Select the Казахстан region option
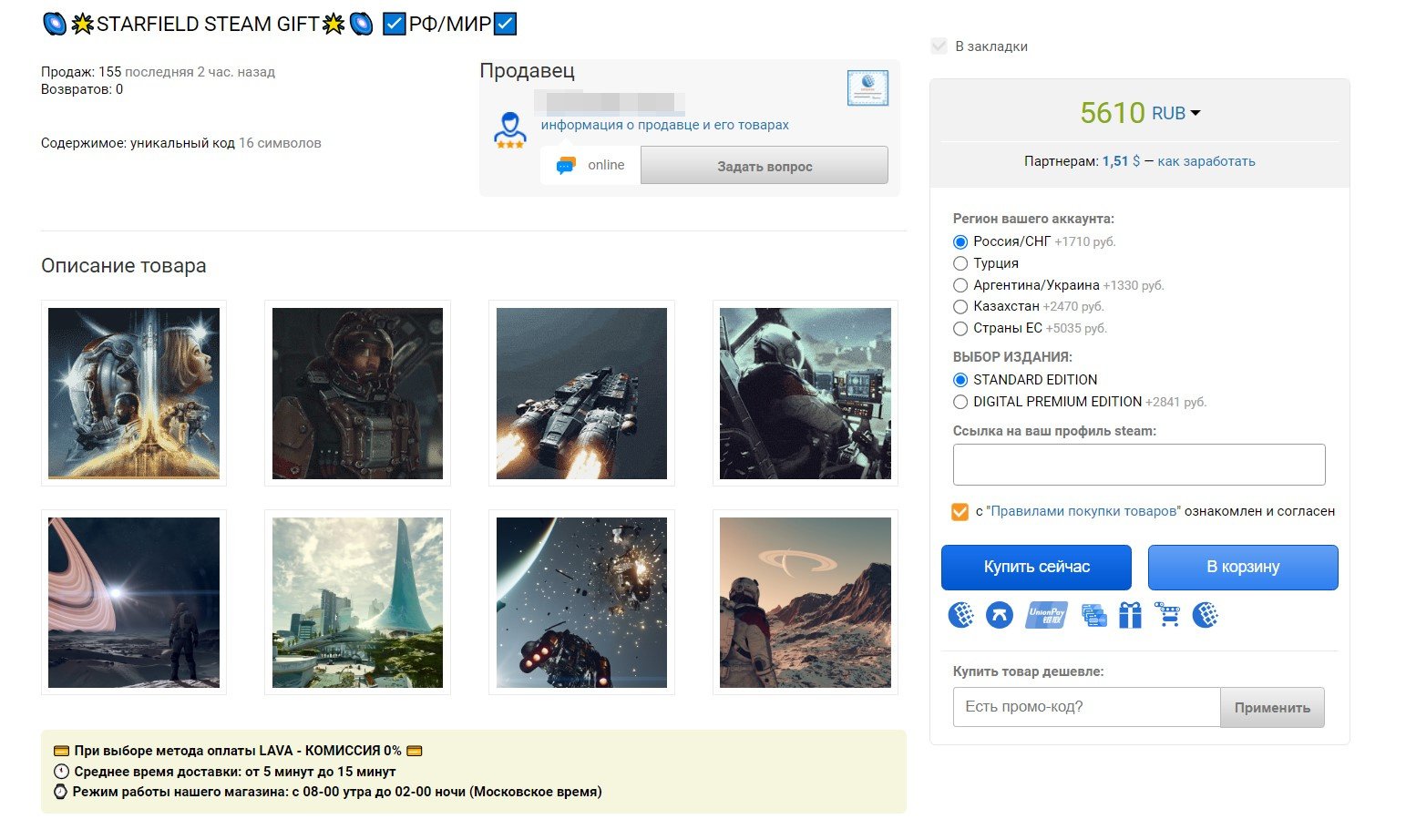Screen dimensions: 1406x840 point(960,307)
